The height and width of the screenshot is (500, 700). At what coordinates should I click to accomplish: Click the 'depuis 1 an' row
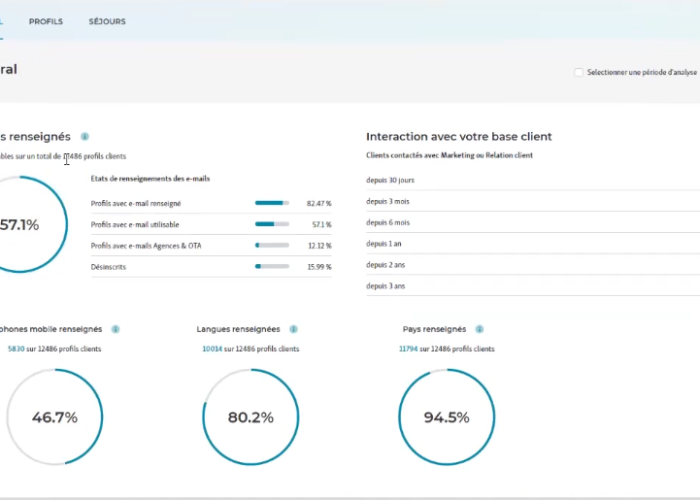pos(533,244)
